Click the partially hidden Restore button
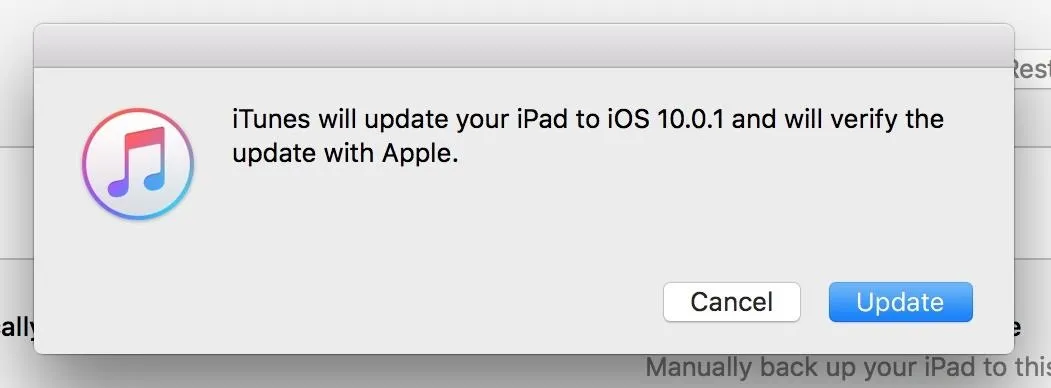 [1031, 68]
